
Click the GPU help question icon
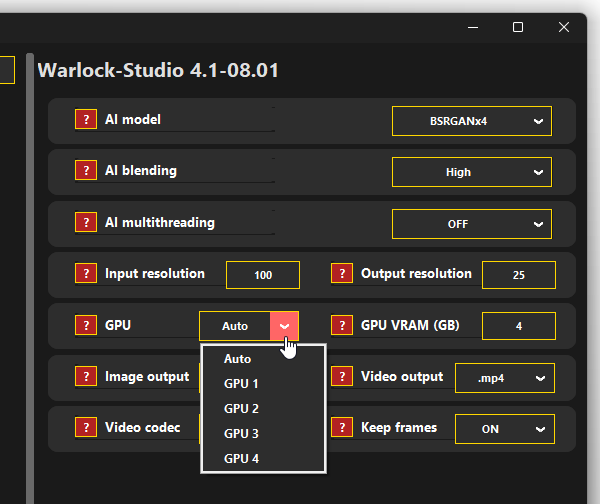click(x=86, y=325)
